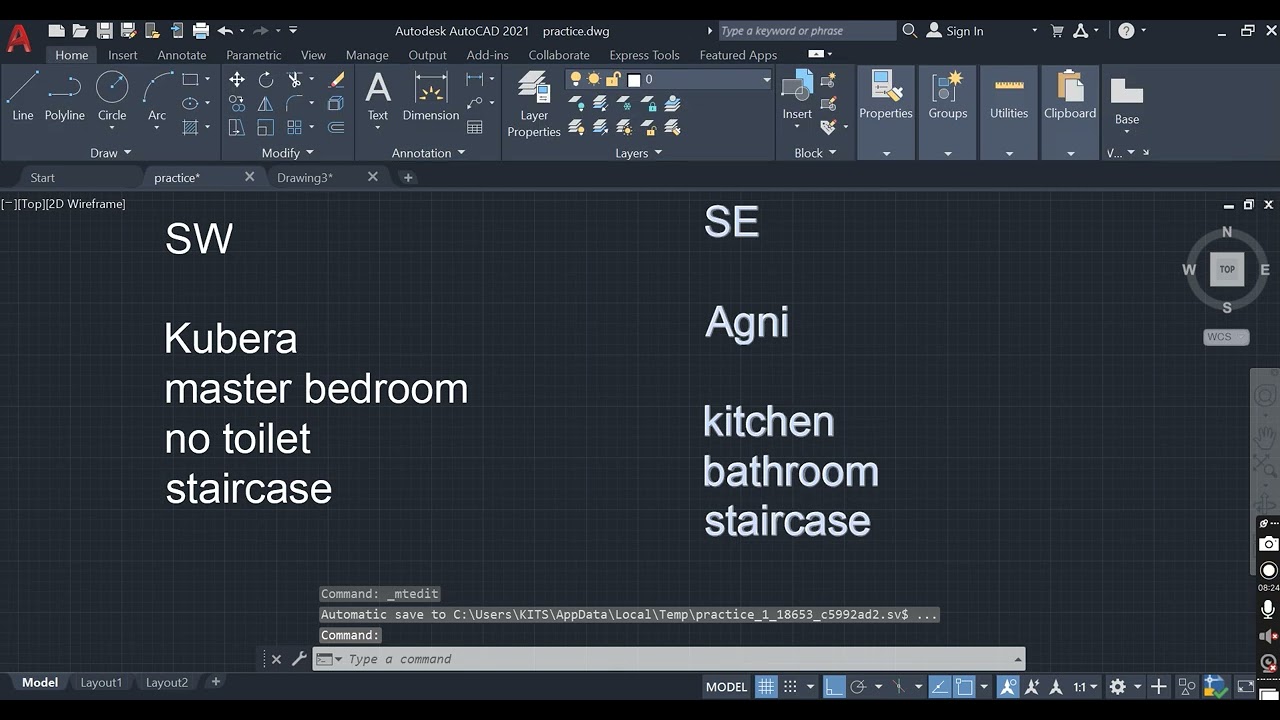Click the TOP face of ViewCube
Viewport: 1280px width, 720px height.
tap(1227, 269)
